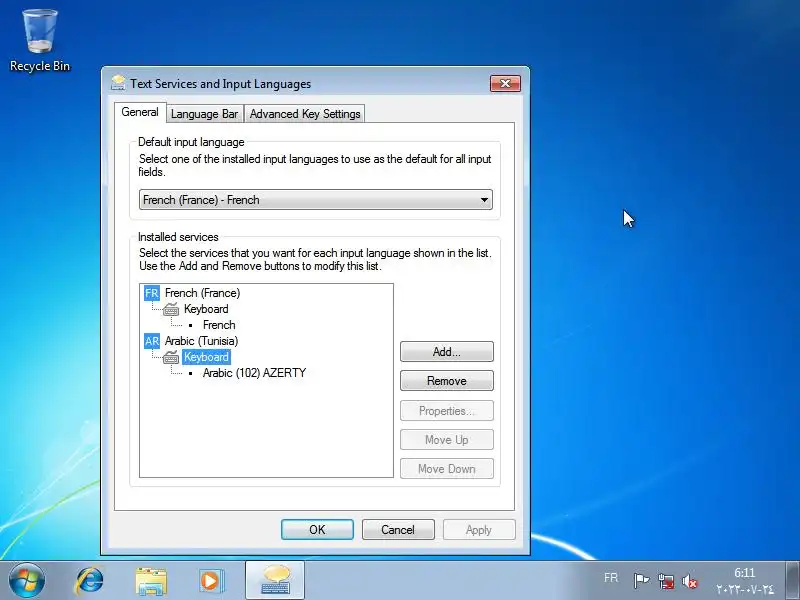Open the Recycle Bin desktop icon
800x600 pixels.
(x=40, y=41)
